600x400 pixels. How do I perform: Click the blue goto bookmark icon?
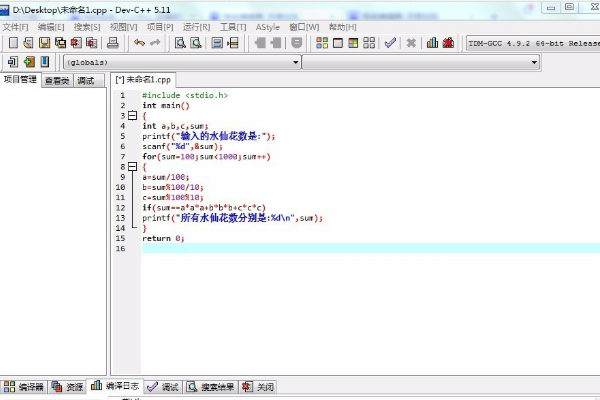point(45,62)
